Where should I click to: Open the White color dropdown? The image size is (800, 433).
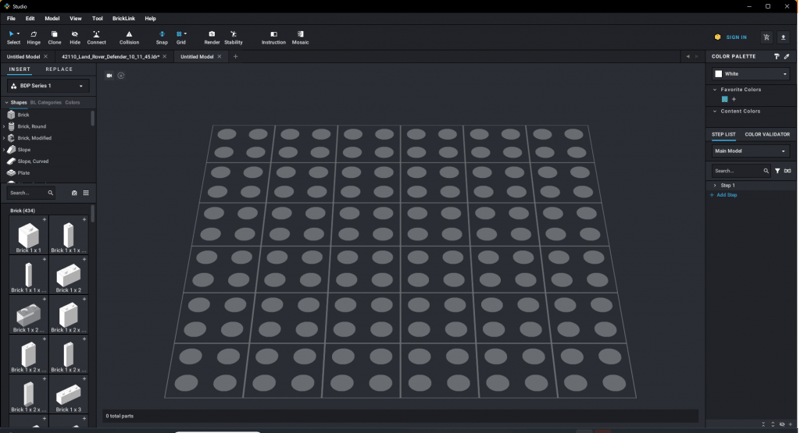click(751, 74)
